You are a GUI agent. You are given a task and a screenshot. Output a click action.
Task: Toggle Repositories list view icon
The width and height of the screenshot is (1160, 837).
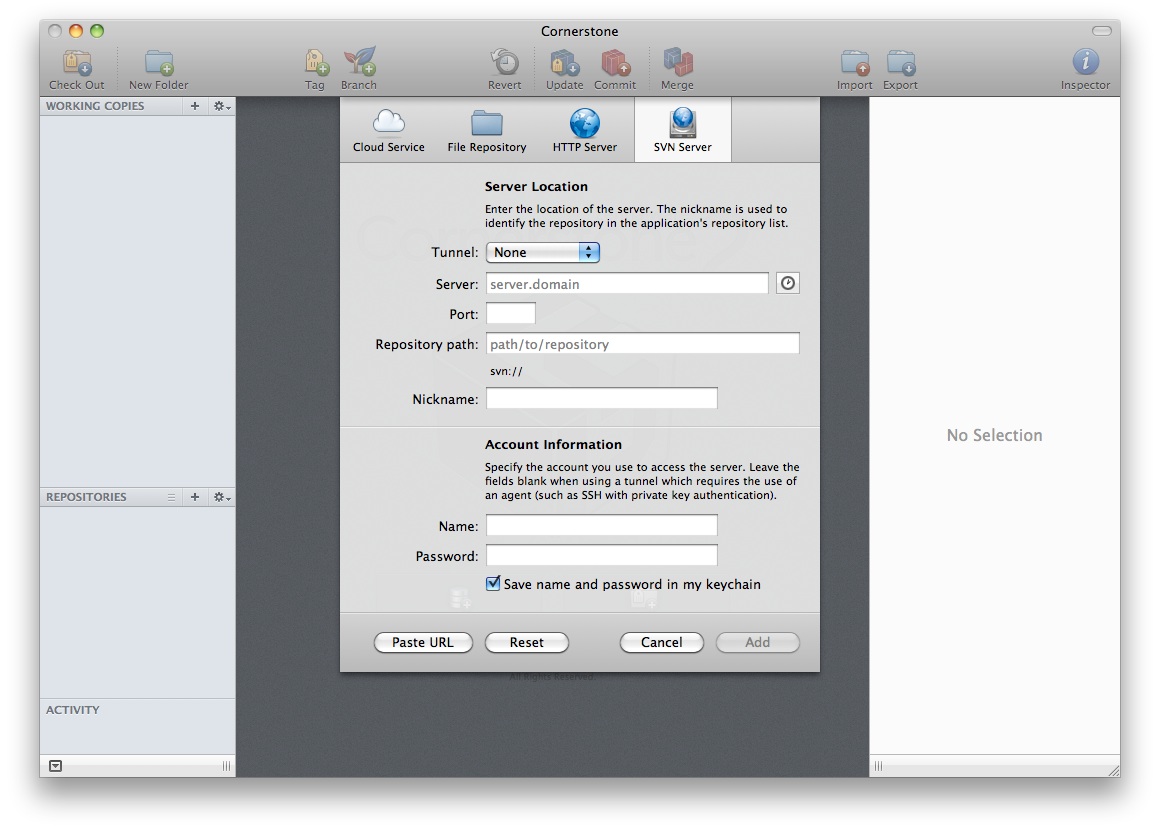pos(172,497)
